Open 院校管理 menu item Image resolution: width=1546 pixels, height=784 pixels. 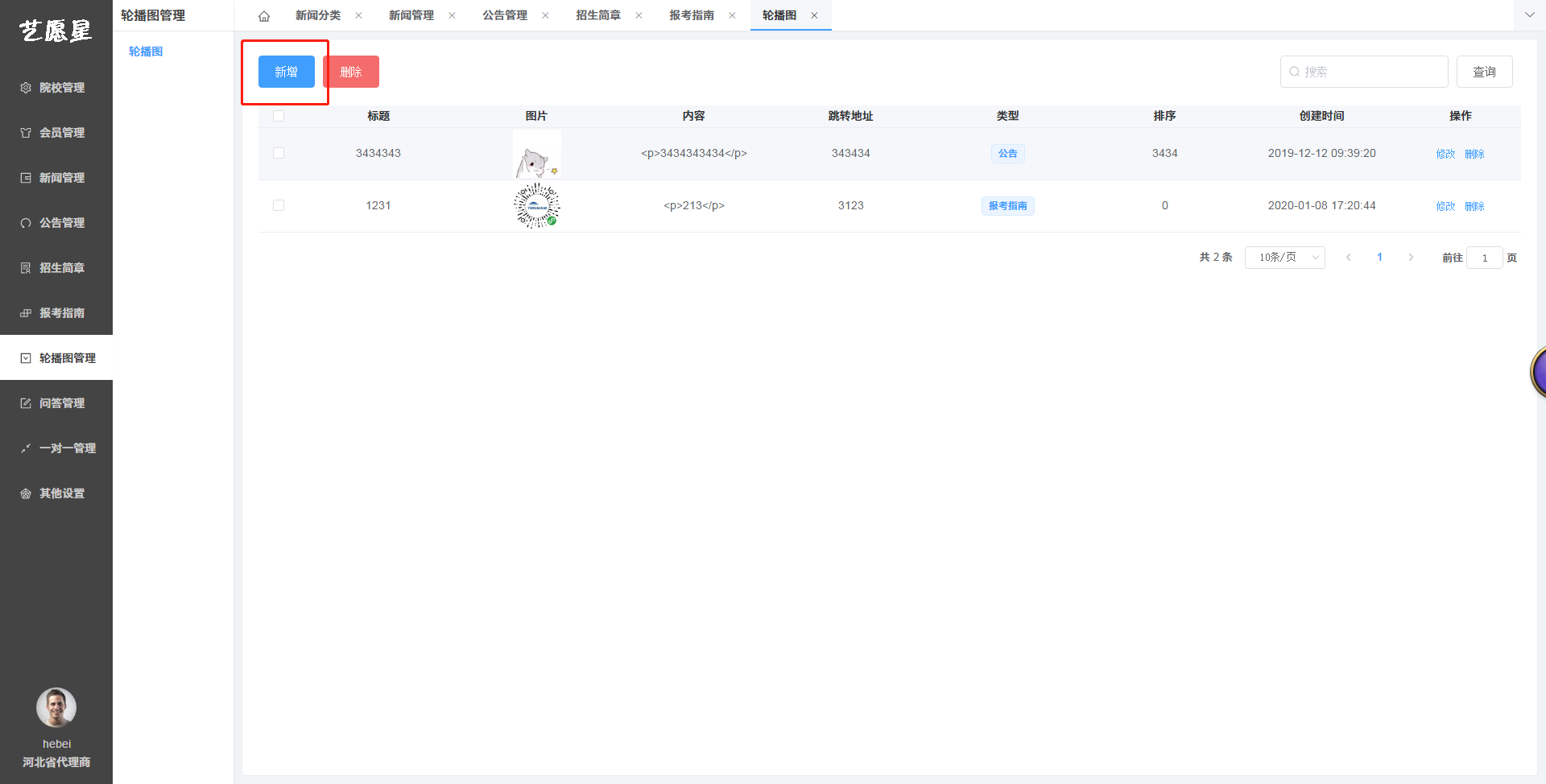click(x=56, y=88)
